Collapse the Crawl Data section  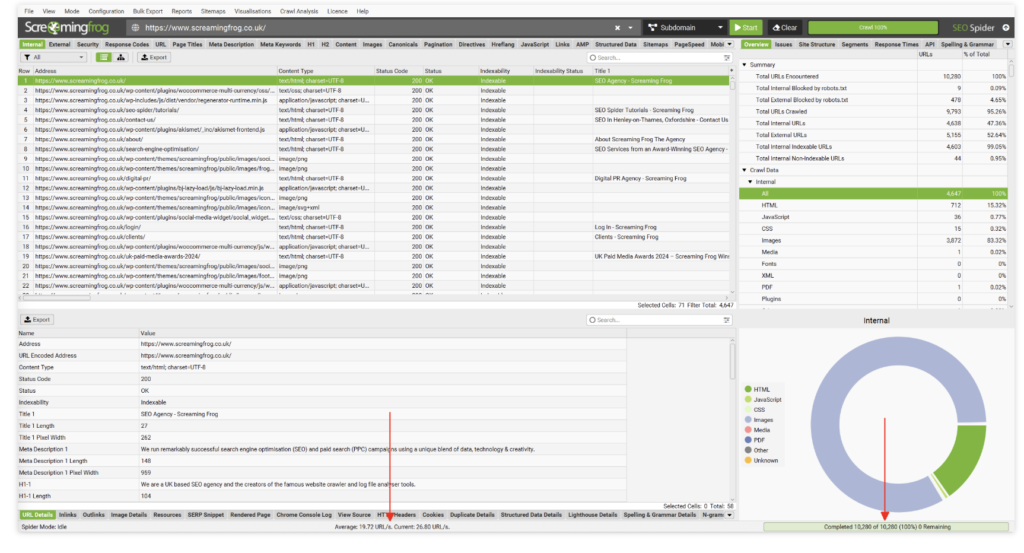click(x=744, y=170)
